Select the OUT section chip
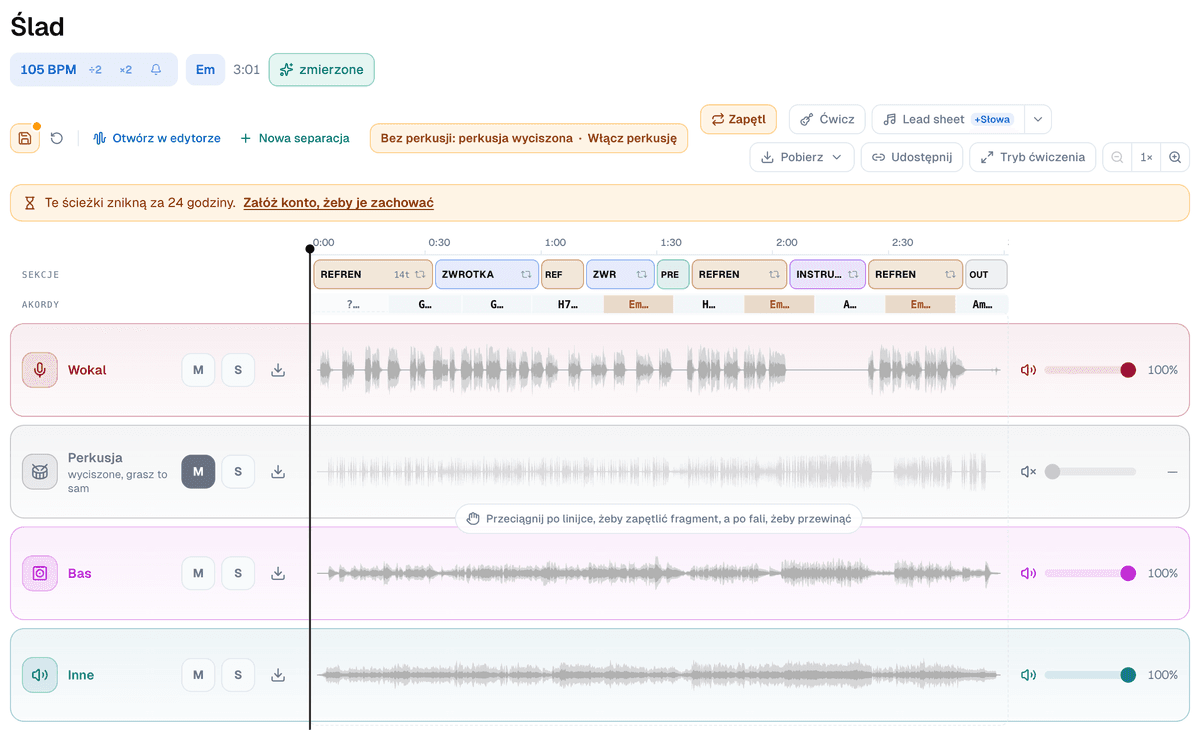 point(986,274)
